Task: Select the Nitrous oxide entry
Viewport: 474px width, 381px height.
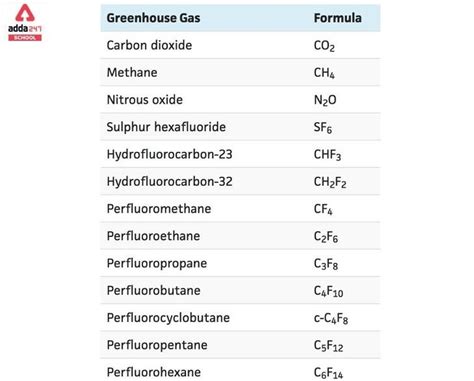Action: click(145, 100)
